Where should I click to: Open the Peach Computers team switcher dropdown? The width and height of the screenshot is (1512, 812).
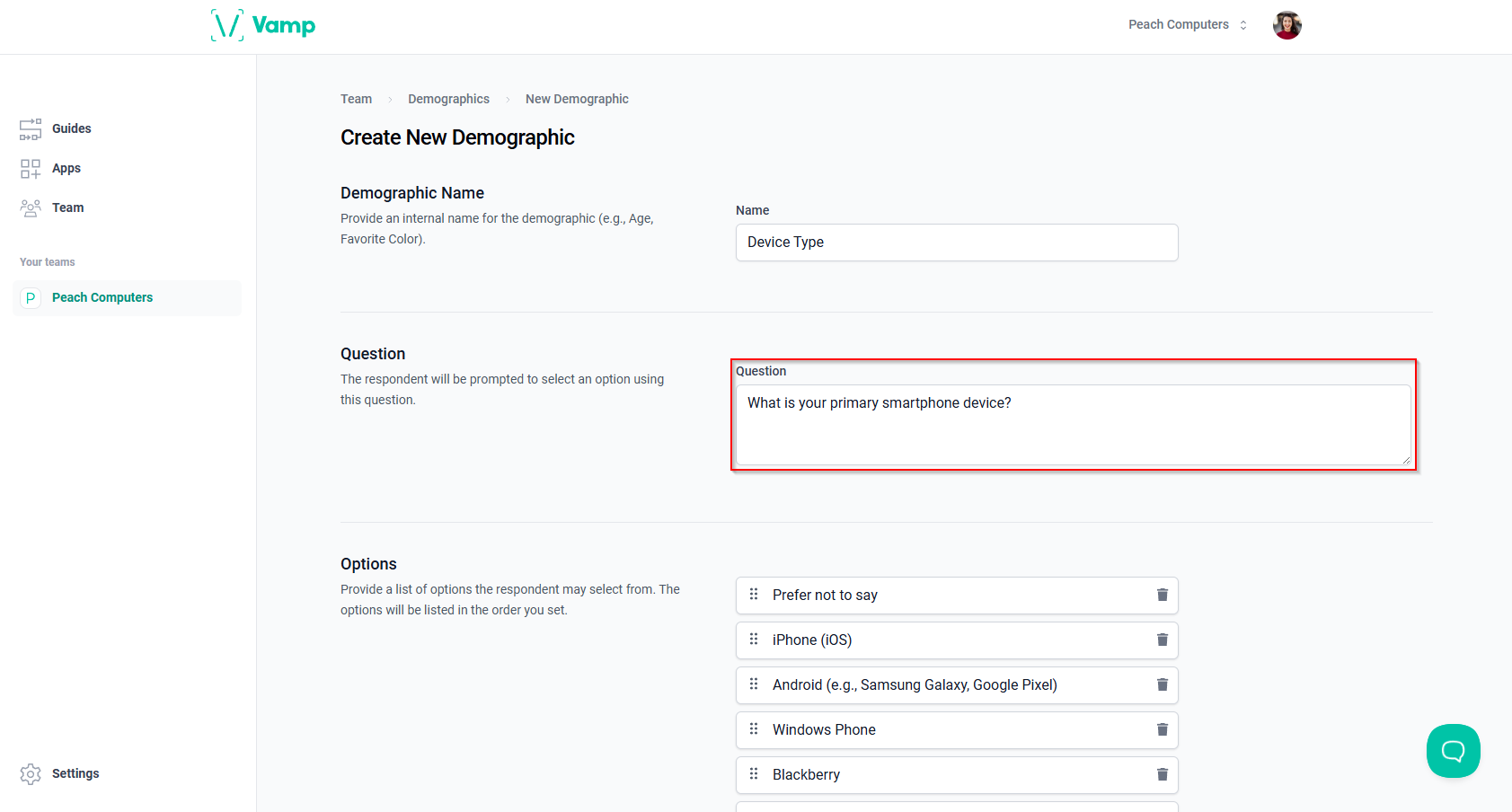click(x=1186, y=24)
